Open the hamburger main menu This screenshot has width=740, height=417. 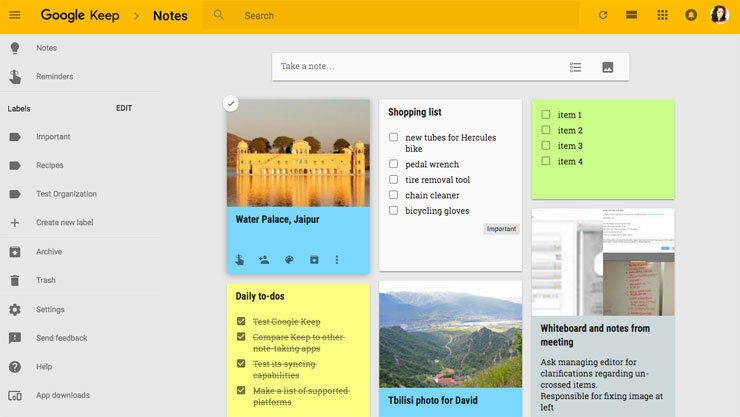click(15, 15)
